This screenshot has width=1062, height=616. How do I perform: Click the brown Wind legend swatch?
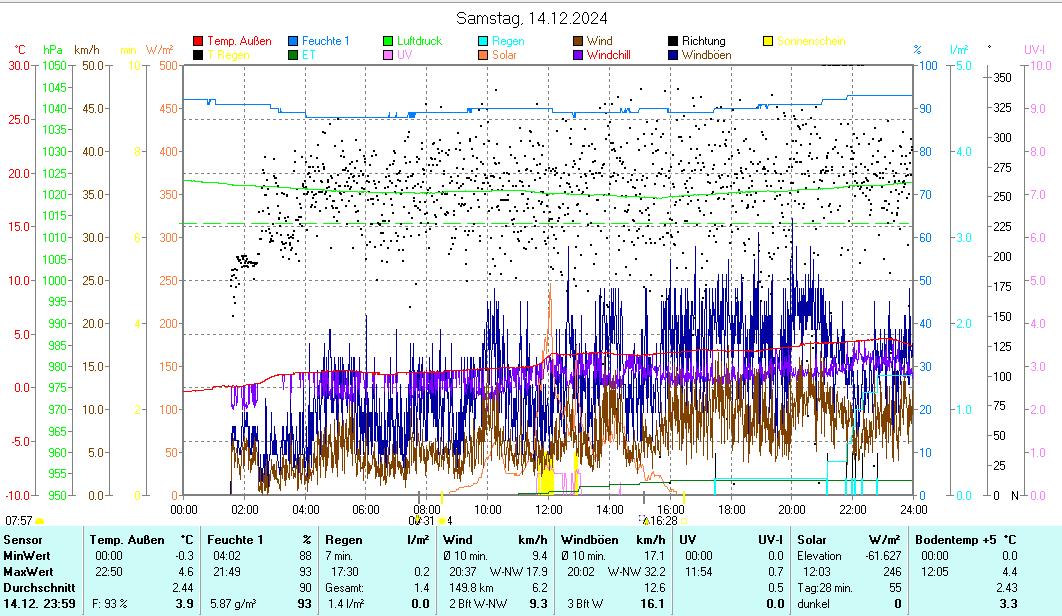(x=578, y=41)
